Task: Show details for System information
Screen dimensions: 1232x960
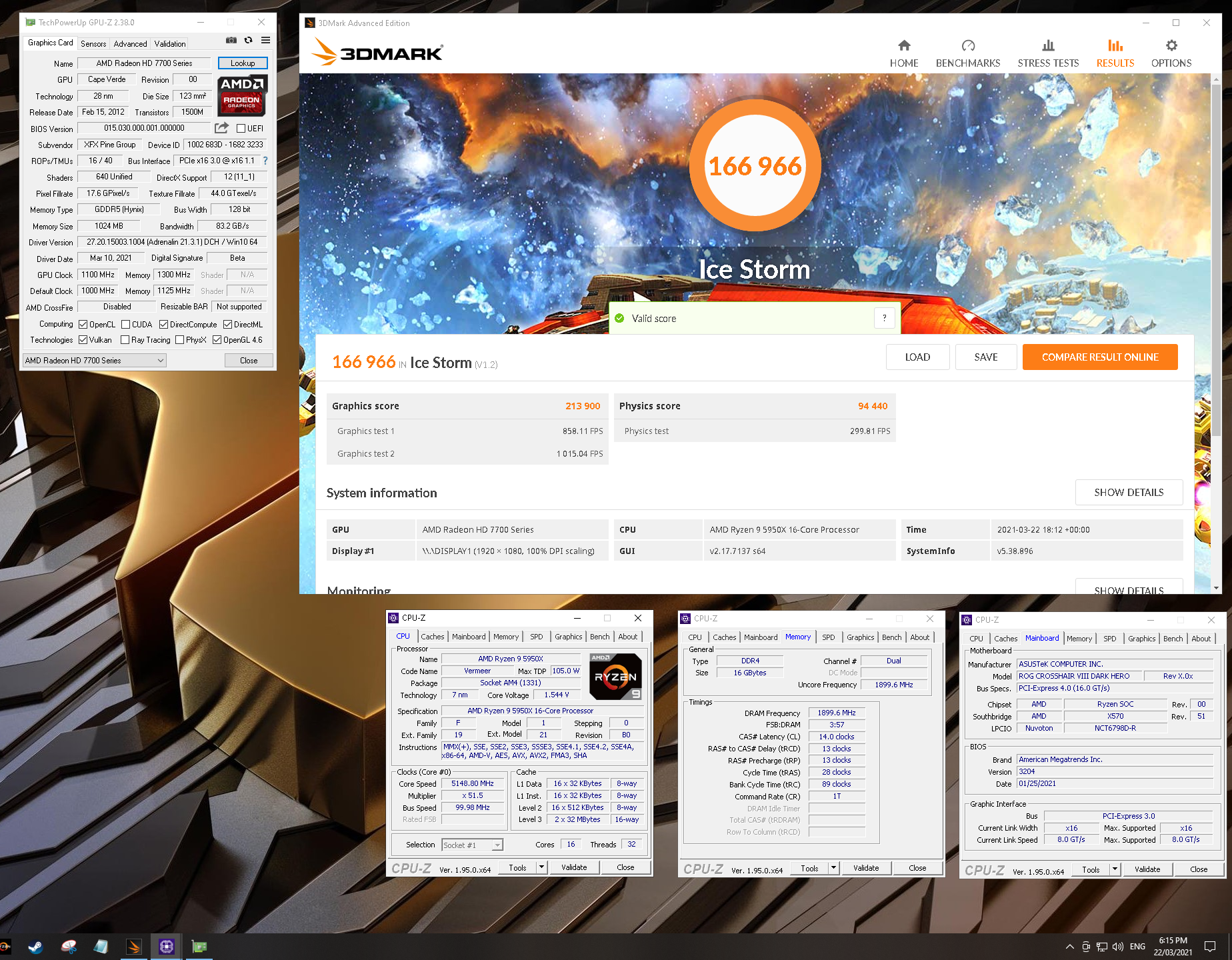Action: (x=1129, y=492)
